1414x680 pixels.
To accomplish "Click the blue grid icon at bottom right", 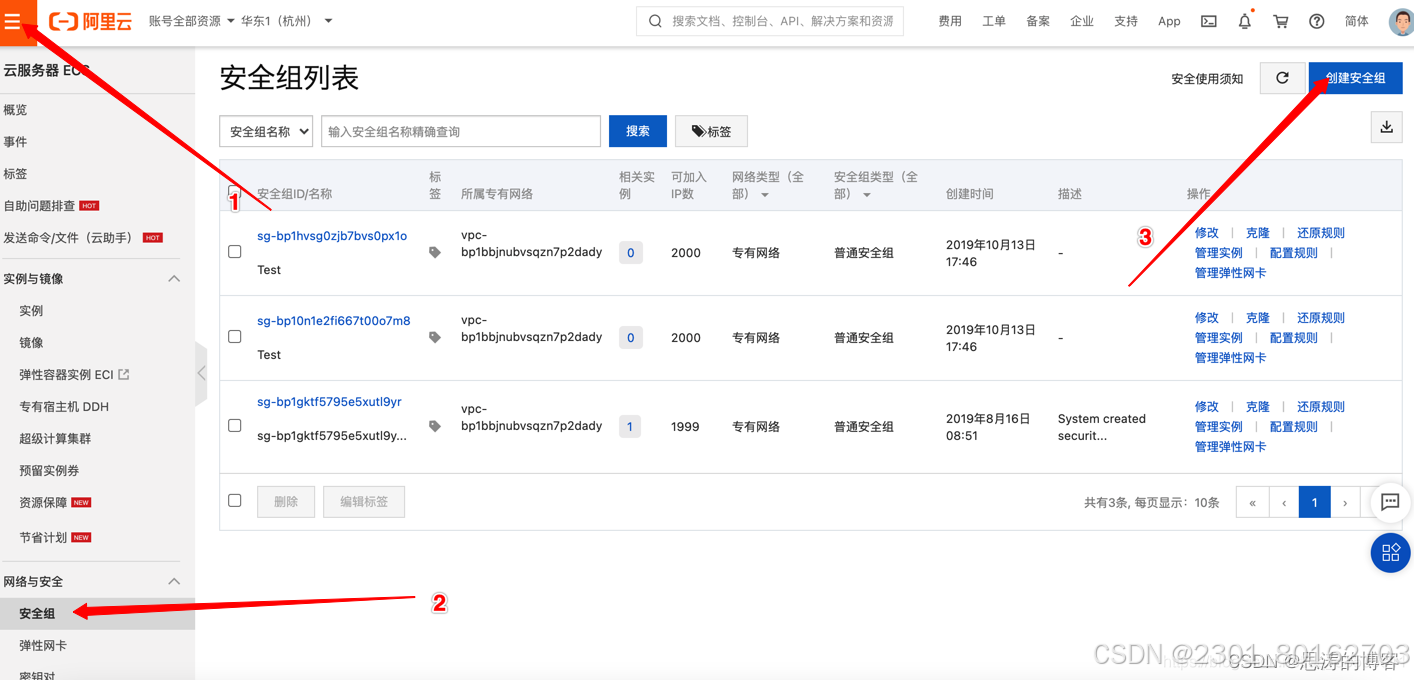I will coord(1390,552).
